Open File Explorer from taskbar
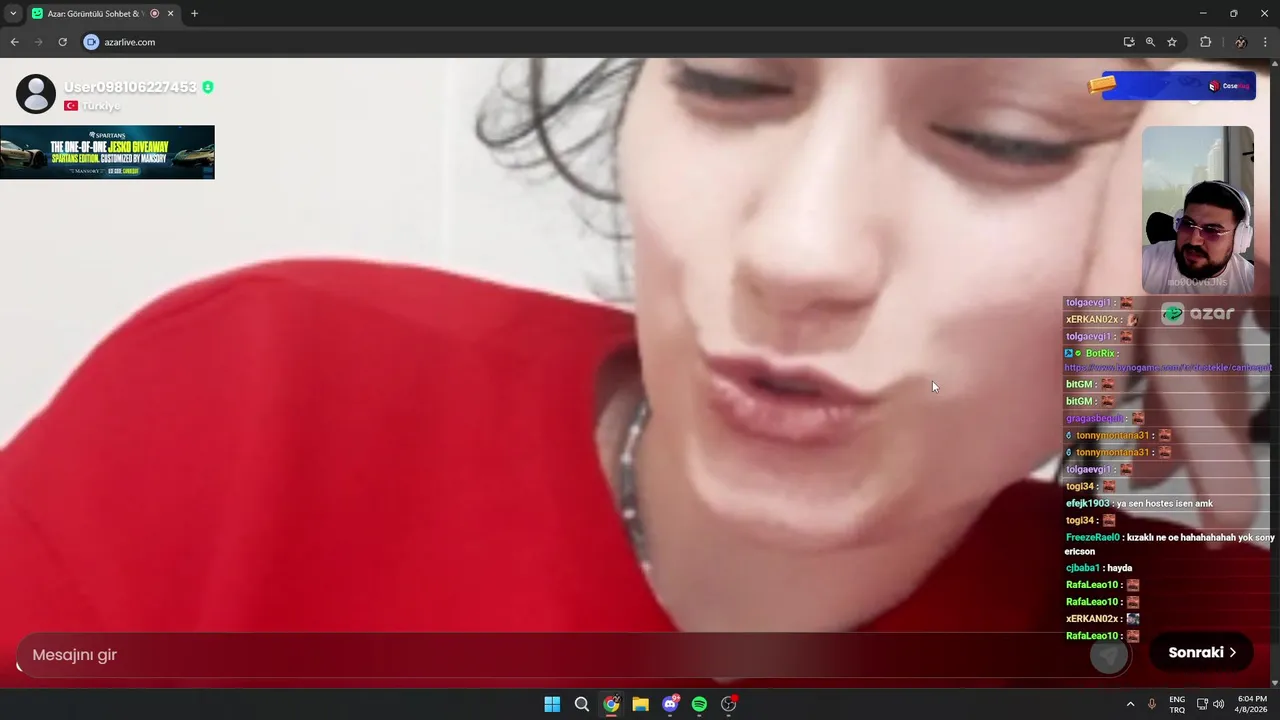 click(x=640, y=704)
